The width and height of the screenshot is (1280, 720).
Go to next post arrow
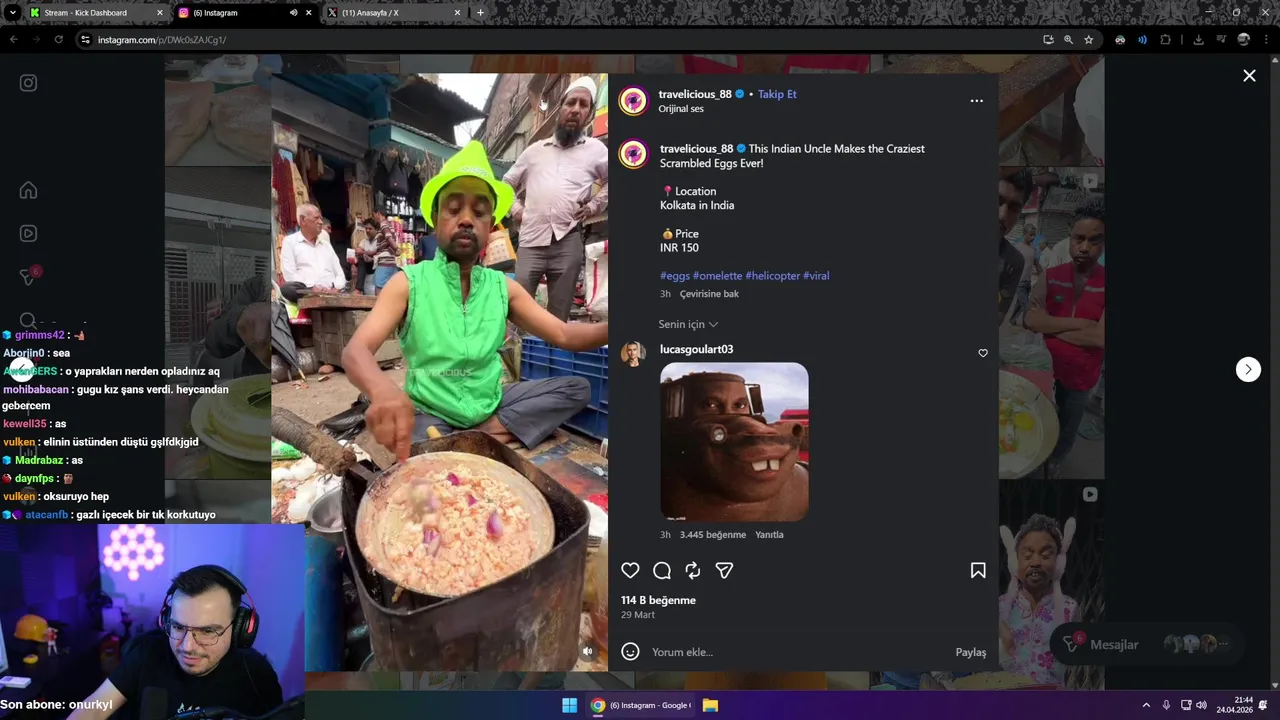click(1248, 369)
